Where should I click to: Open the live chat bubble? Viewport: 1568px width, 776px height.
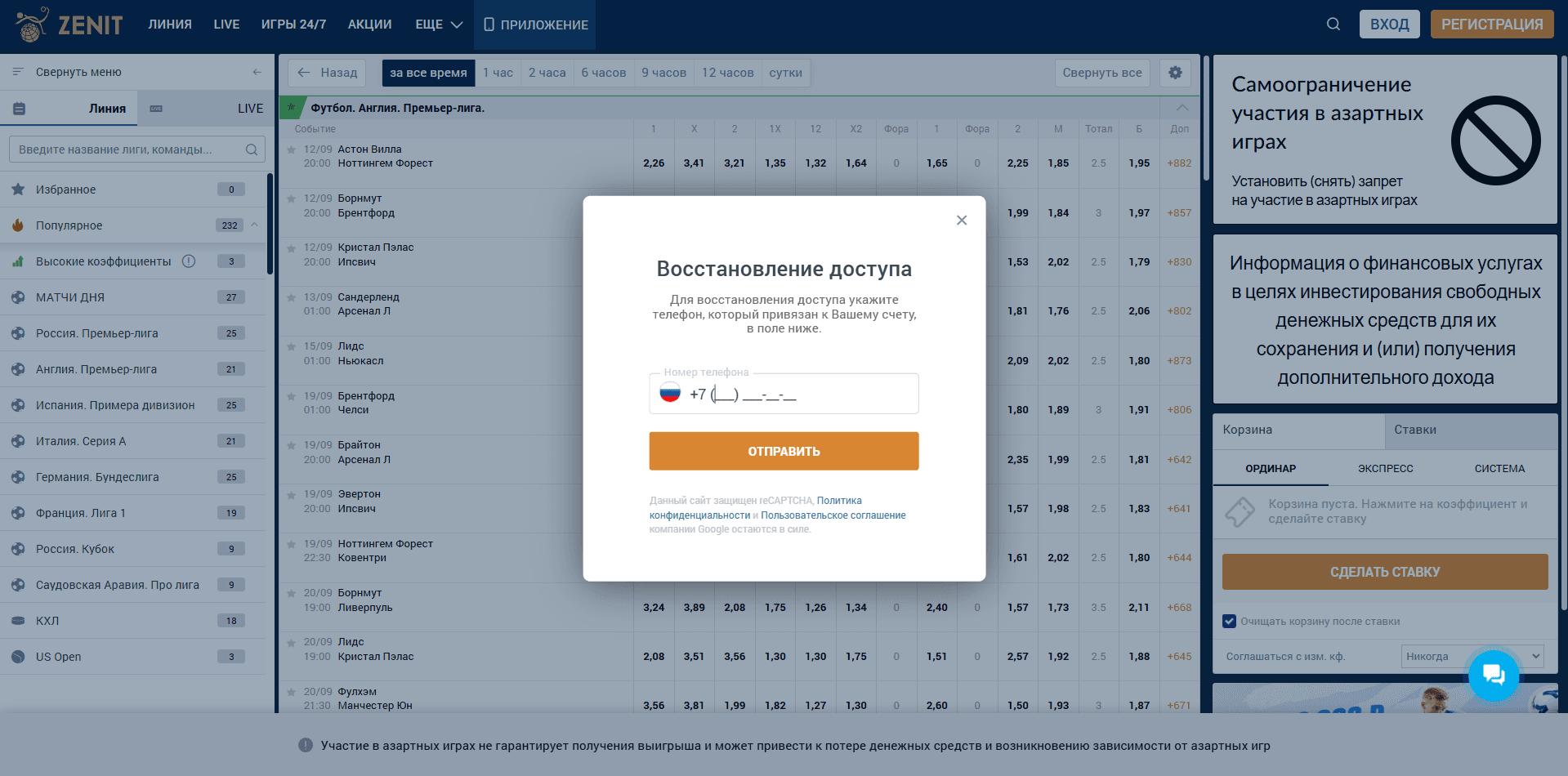pos(1494,675)
